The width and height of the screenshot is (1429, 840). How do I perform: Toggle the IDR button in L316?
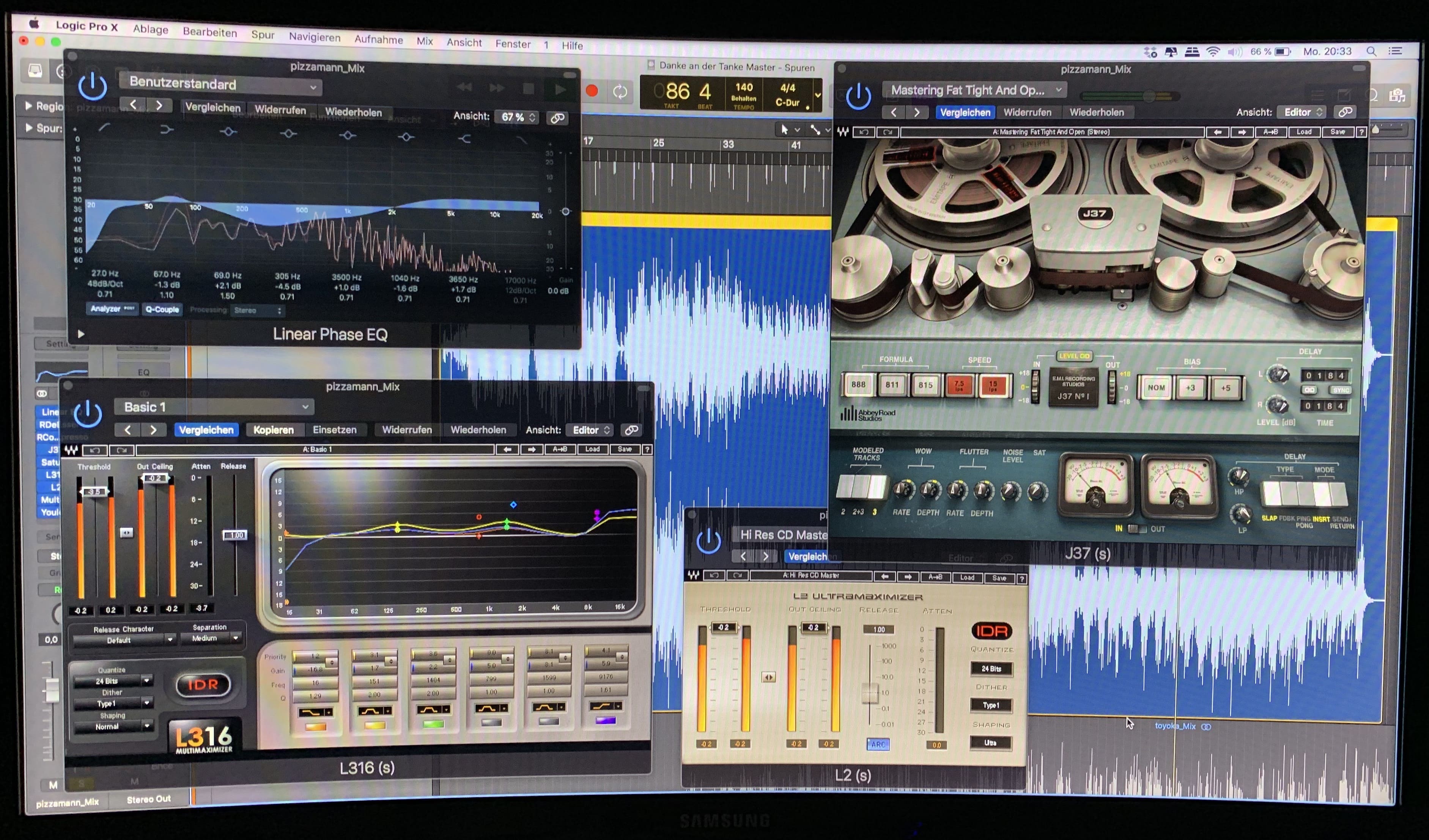coord(203,685)
